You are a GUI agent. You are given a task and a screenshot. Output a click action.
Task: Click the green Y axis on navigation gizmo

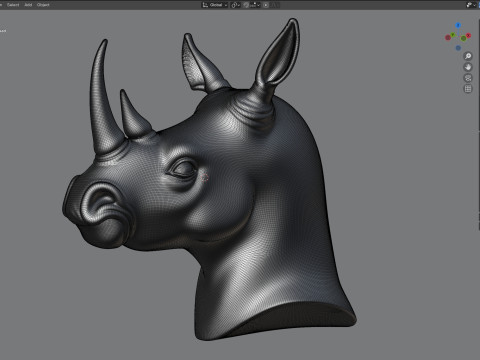tap(453, 35)
